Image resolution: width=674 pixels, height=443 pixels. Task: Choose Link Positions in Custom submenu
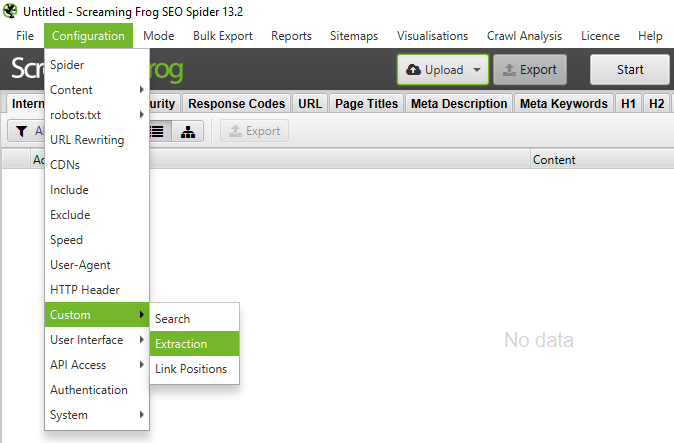[x=194, y=368]
